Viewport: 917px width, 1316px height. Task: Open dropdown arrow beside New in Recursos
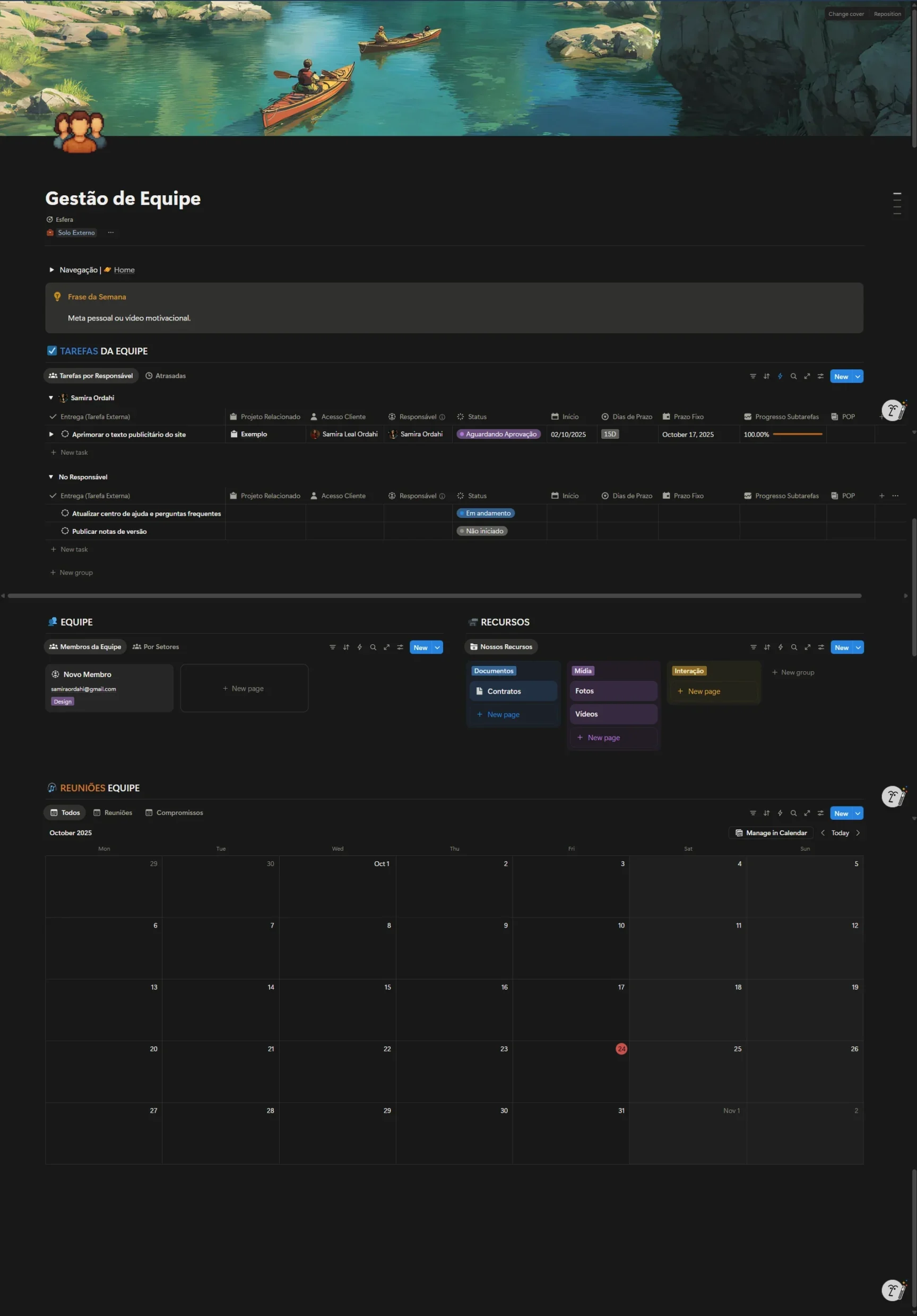[858, 647]
